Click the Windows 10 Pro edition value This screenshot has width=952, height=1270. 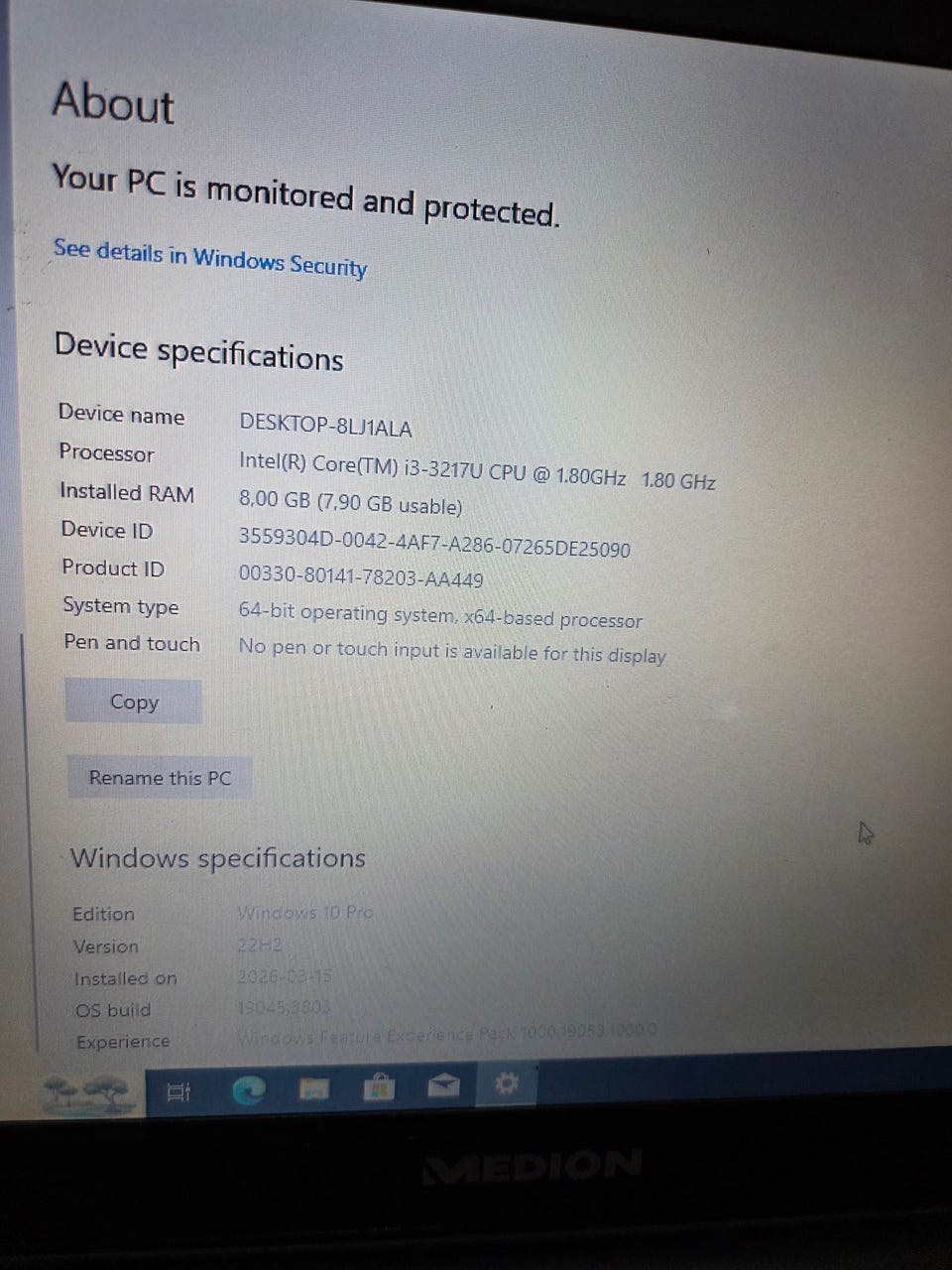pyautogui.click(x=305, y=912)
